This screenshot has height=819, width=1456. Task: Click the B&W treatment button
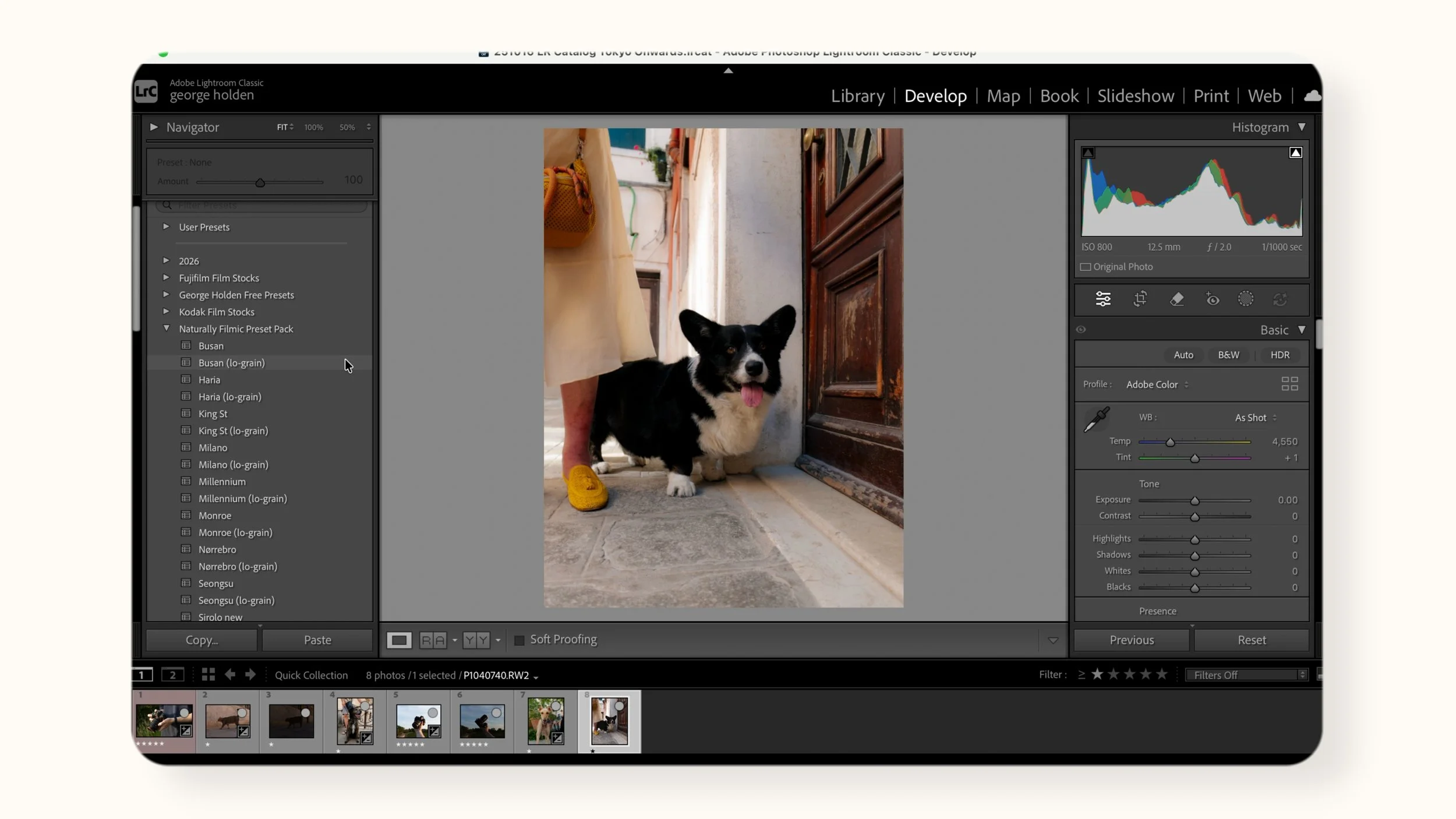tap(1228, 355)
